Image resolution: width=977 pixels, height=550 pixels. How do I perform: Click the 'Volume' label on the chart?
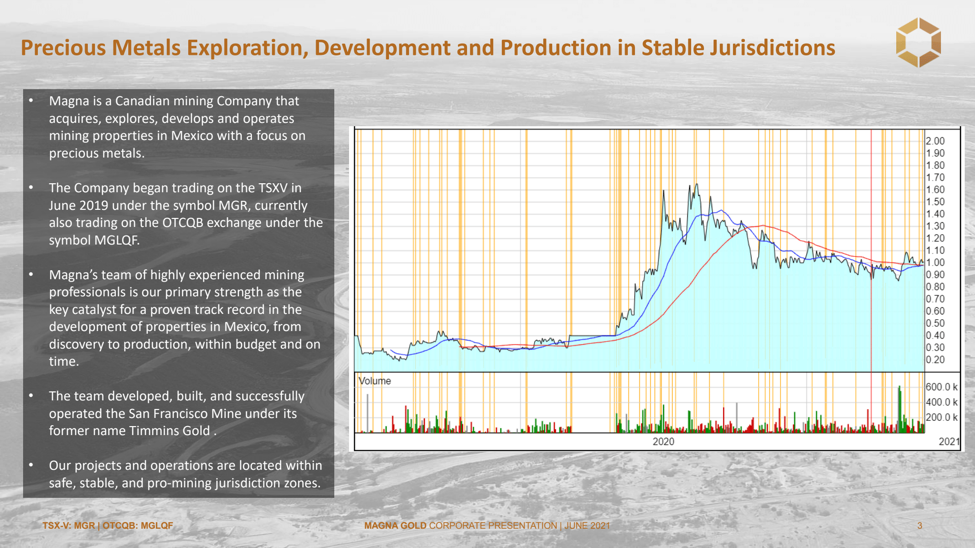[x=374, y=381]
